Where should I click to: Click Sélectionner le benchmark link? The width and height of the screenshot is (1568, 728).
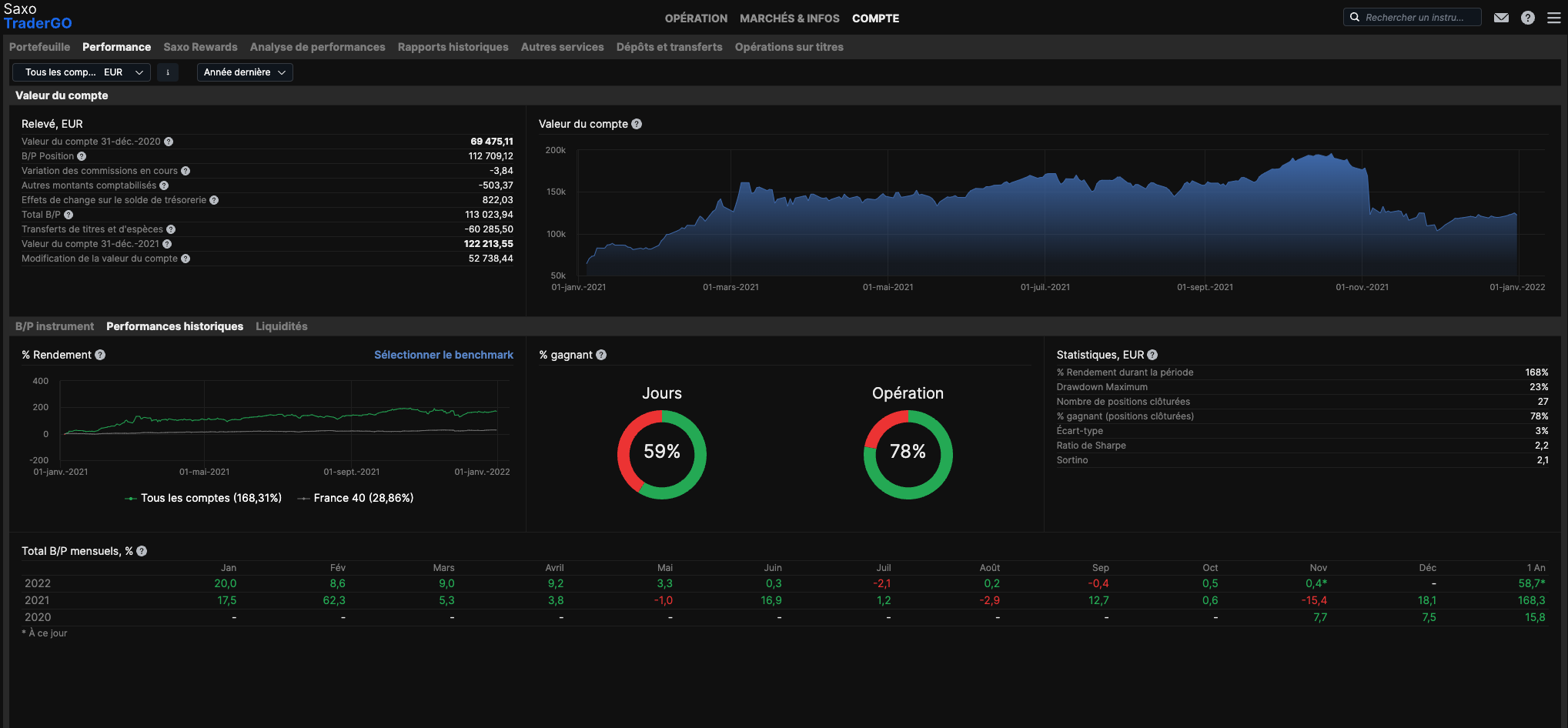click(443, 355)
